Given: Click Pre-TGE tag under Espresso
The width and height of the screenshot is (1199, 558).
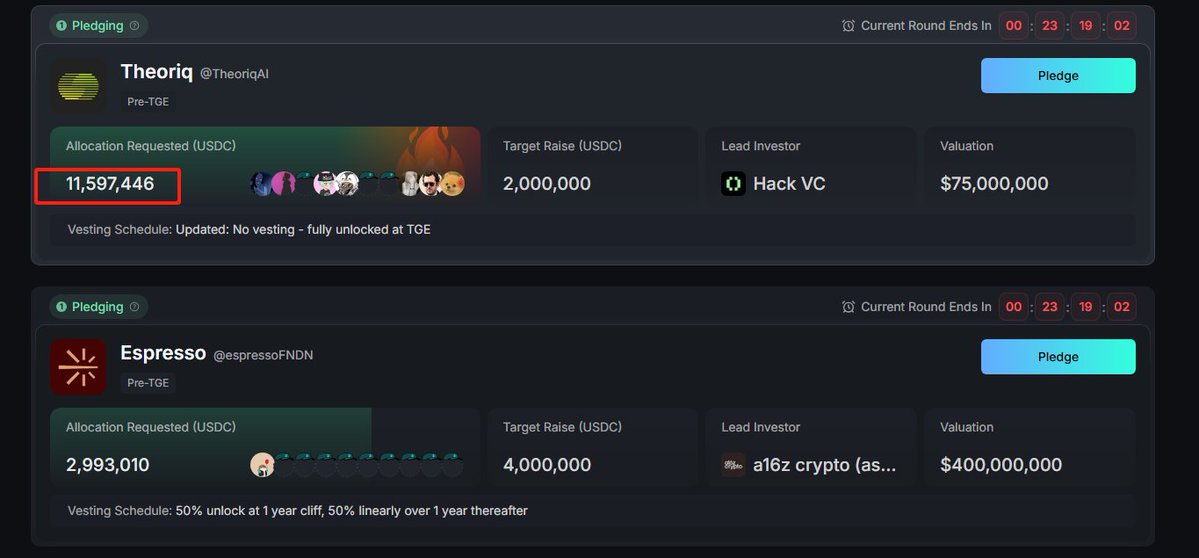Looking at the screenshot, I should (x=148, y=383).
